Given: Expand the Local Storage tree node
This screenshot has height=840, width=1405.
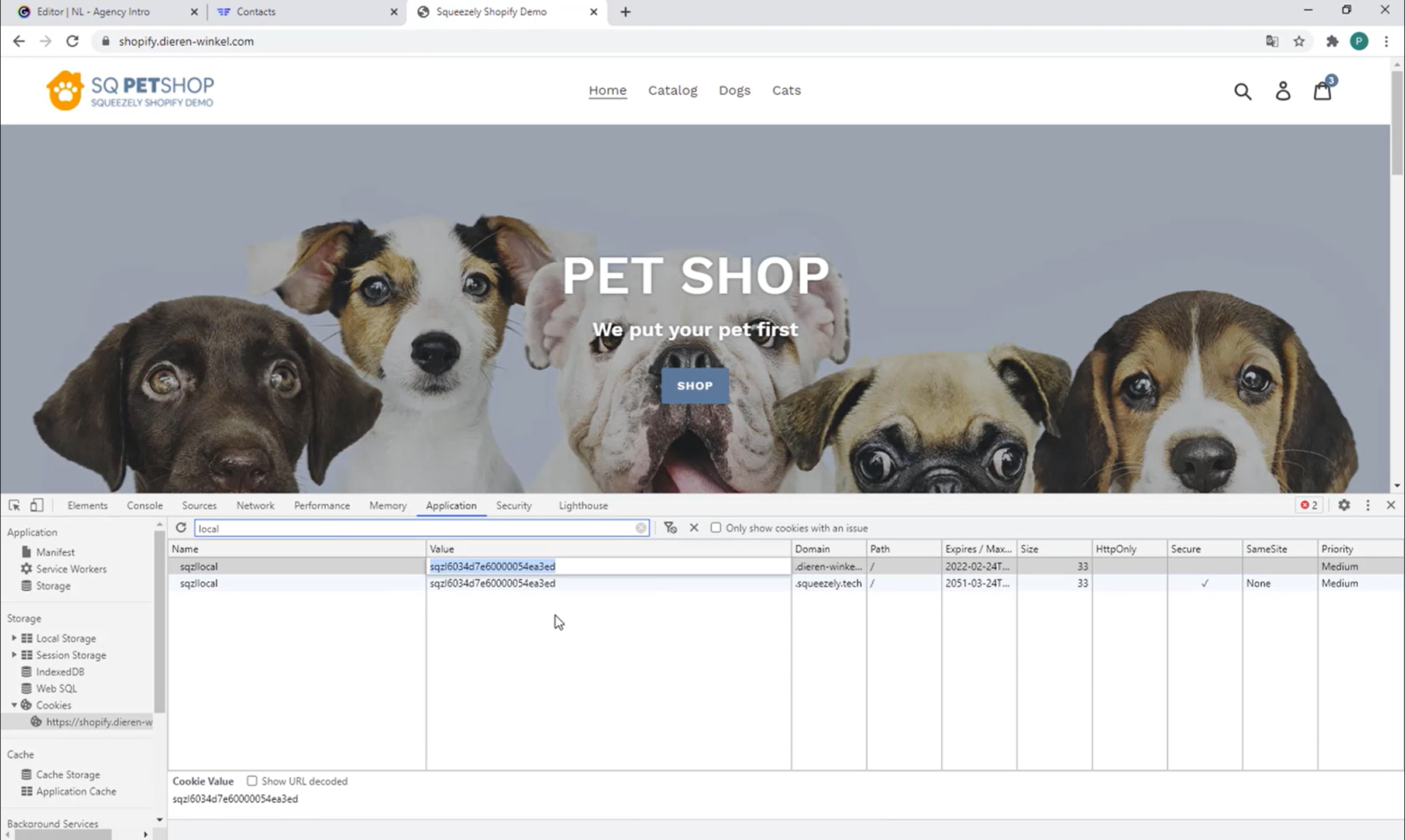Looking at the screenshot, I should click(14, 638).
